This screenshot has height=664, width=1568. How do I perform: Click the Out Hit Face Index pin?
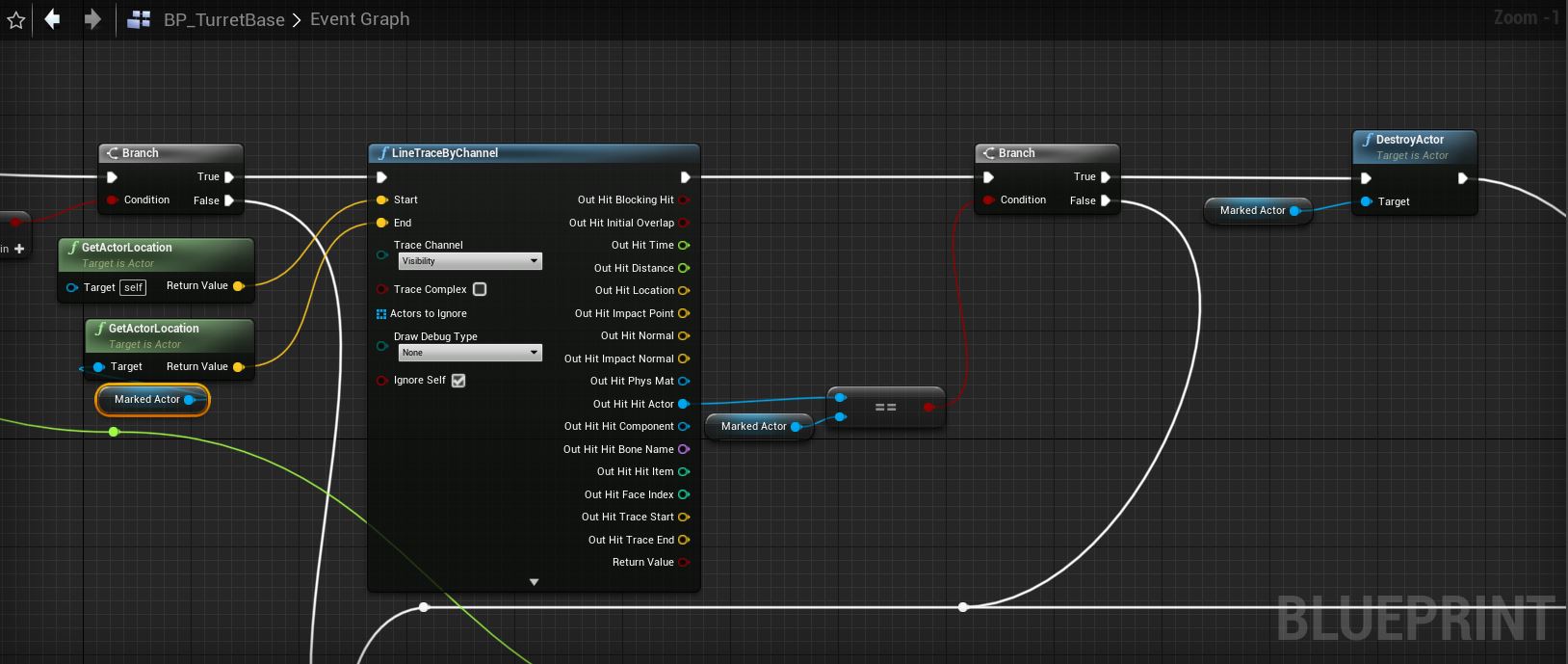click(x=684, y=494)
